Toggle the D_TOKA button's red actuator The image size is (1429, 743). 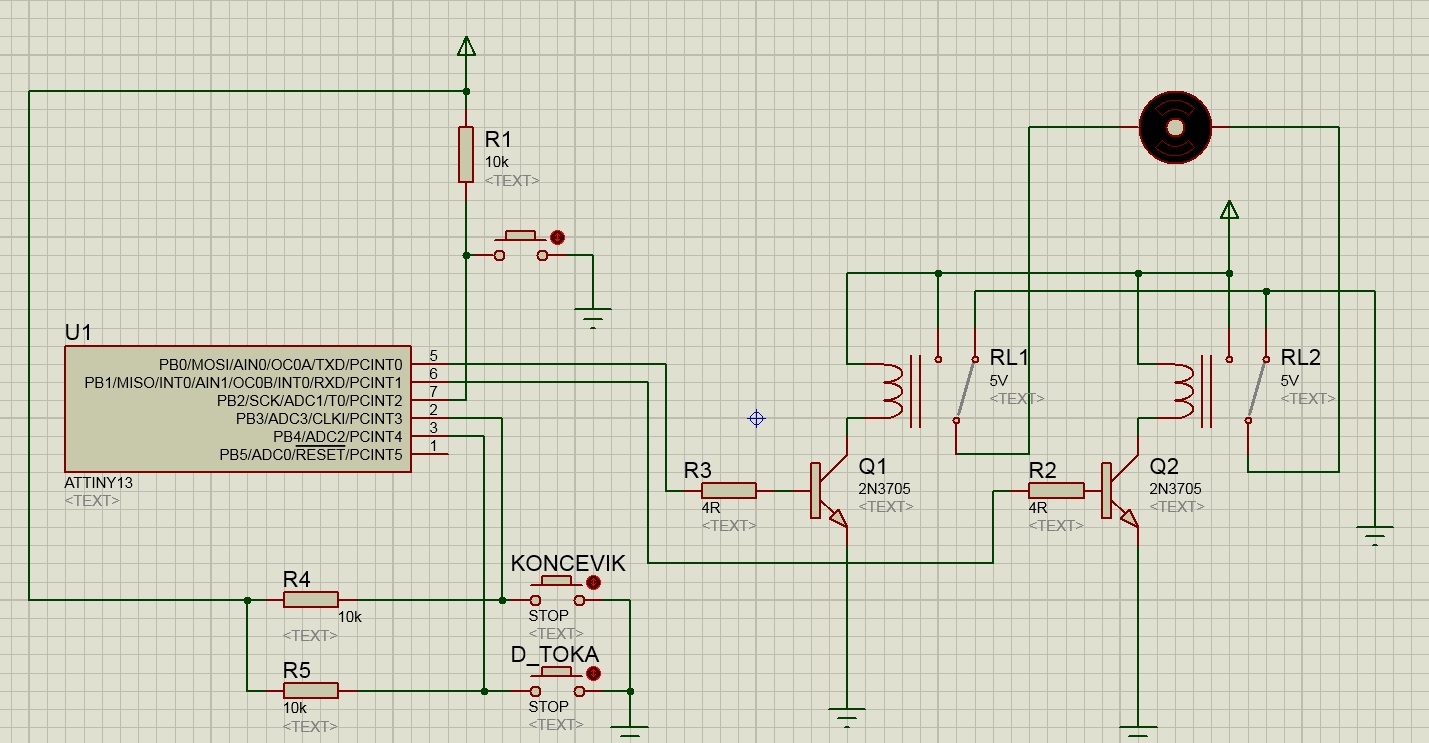[593, 673]
